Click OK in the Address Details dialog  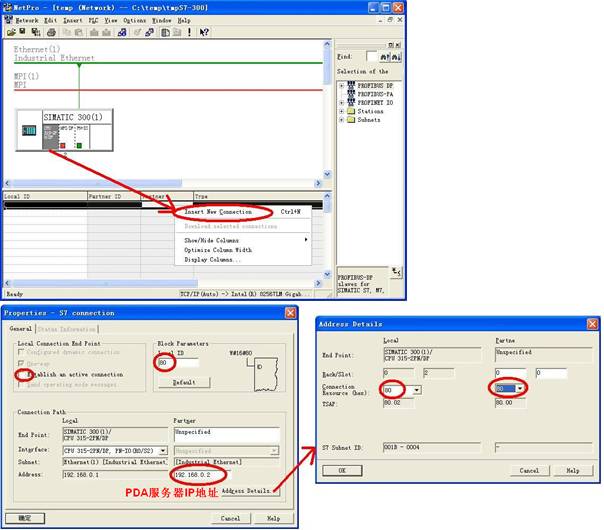(342, 471)
